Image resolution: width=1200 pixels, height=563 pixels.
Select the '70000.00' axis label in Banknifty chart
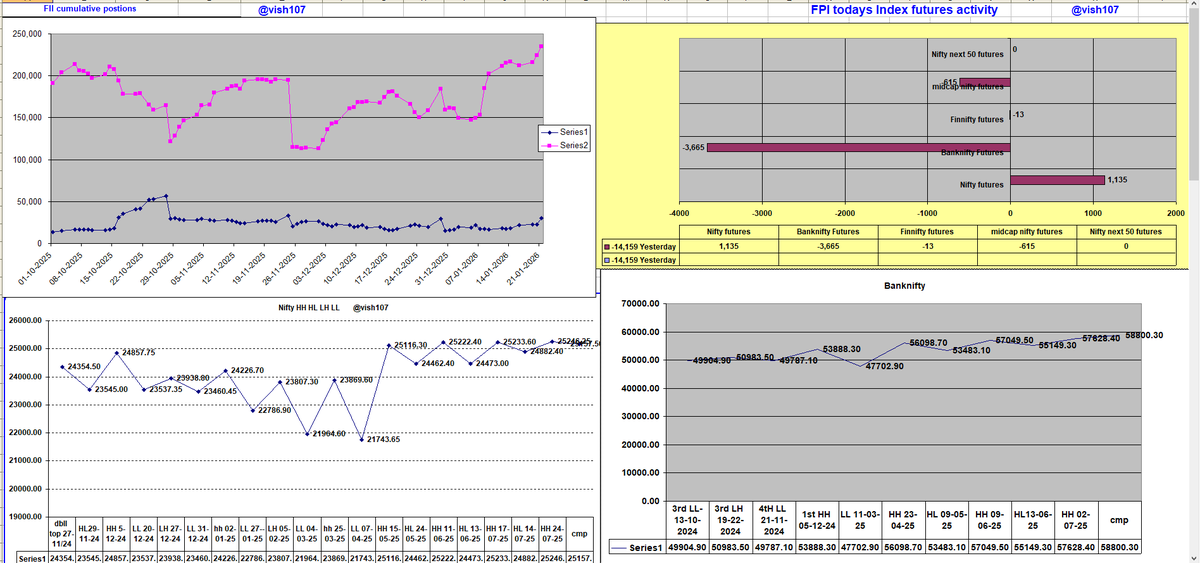click(x=640, y=303)
